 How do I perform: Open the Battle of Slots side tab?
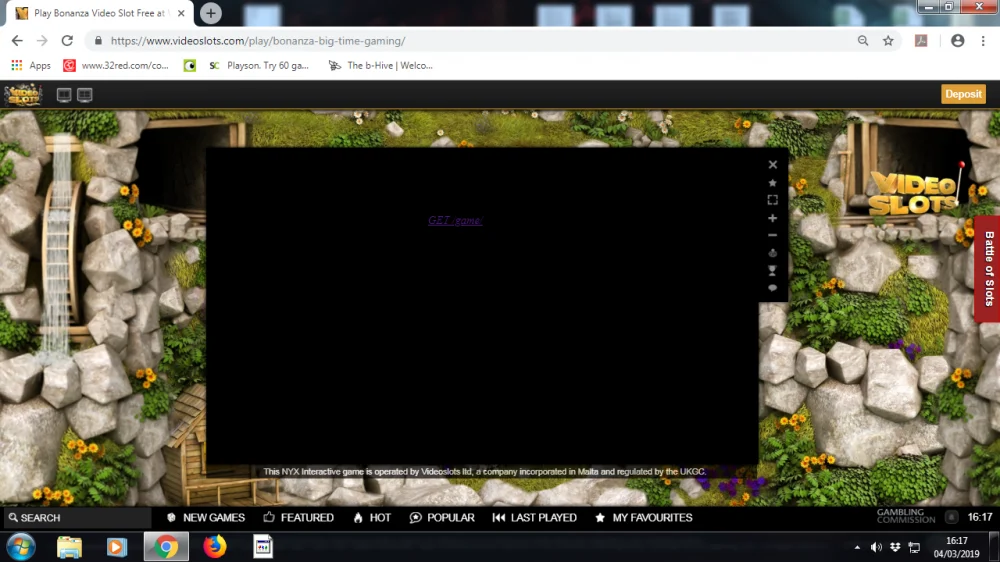pyautogui.click(x=988, y=269)
